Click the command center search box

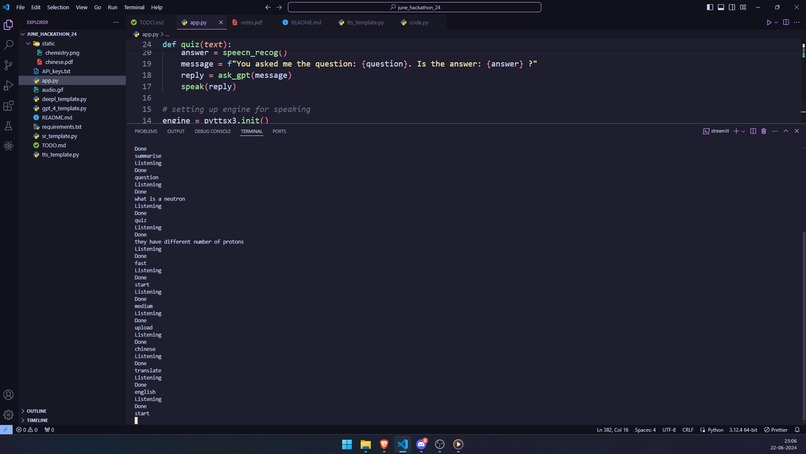point(414,7)
